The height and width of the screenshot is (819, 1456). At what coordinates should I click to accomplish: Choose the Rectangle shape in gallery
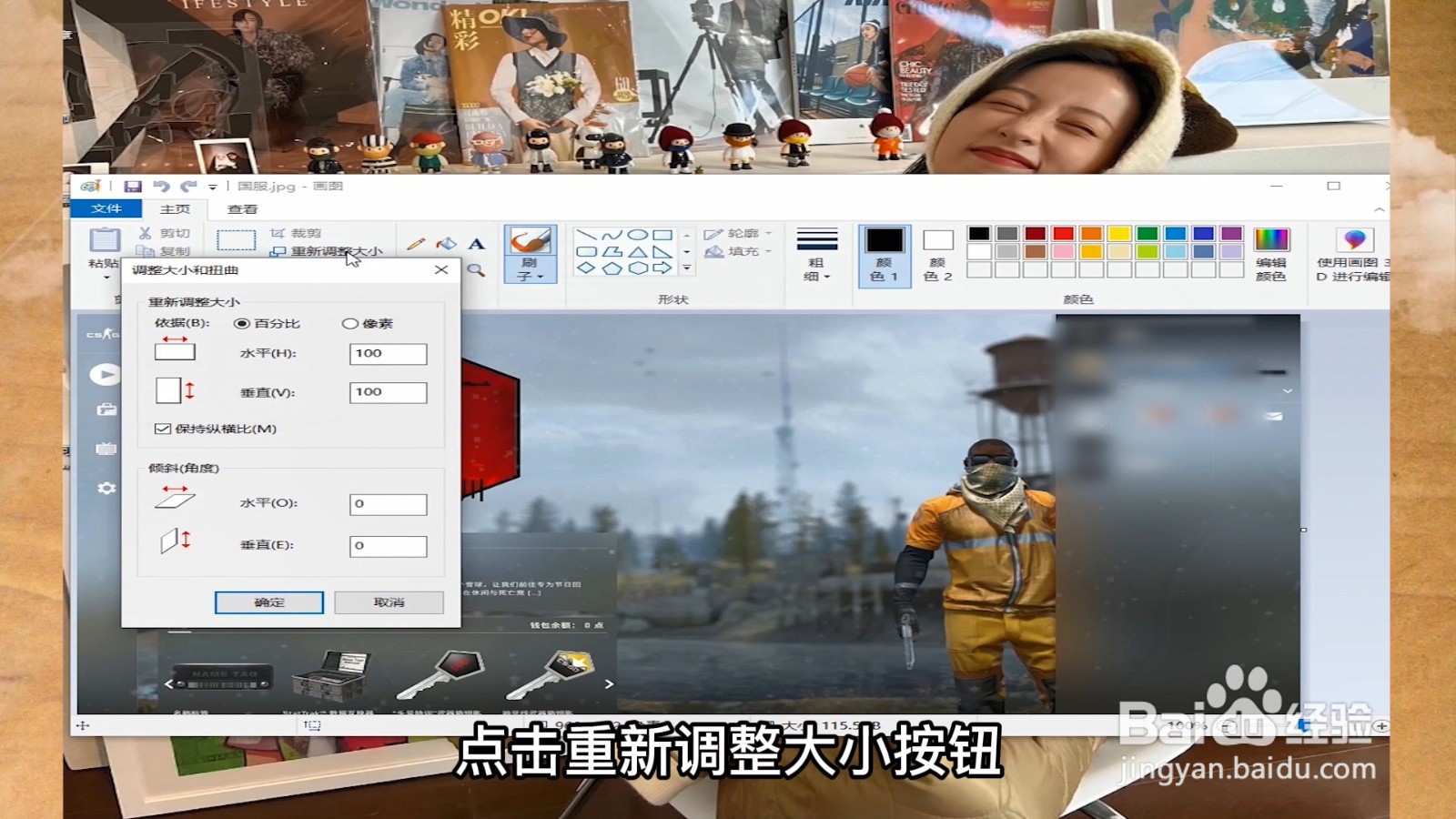662,235
